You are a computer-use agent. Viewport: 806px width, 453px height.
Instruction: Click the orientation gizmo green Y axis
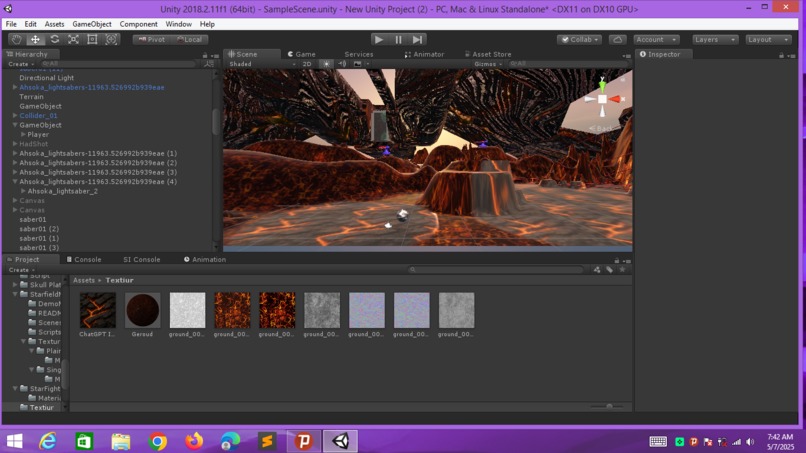[x=602, y=85]
